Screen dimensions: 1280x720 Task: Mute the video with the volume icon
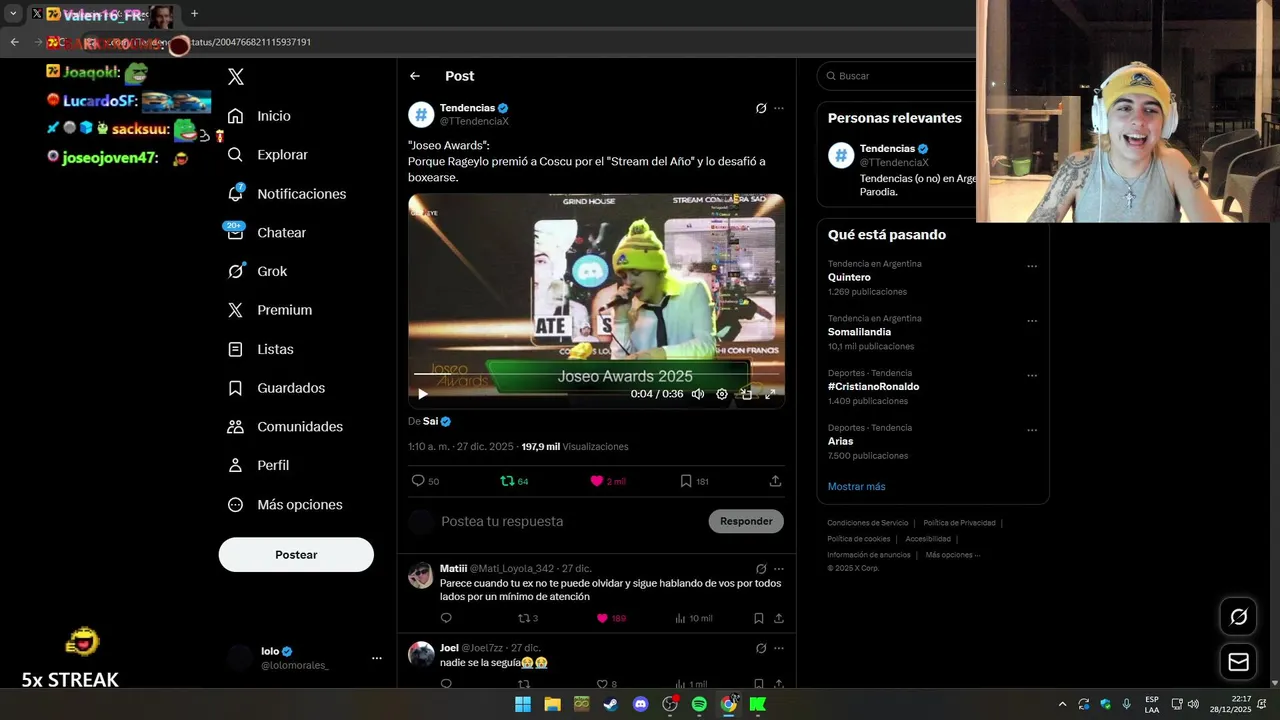(698, 394)
